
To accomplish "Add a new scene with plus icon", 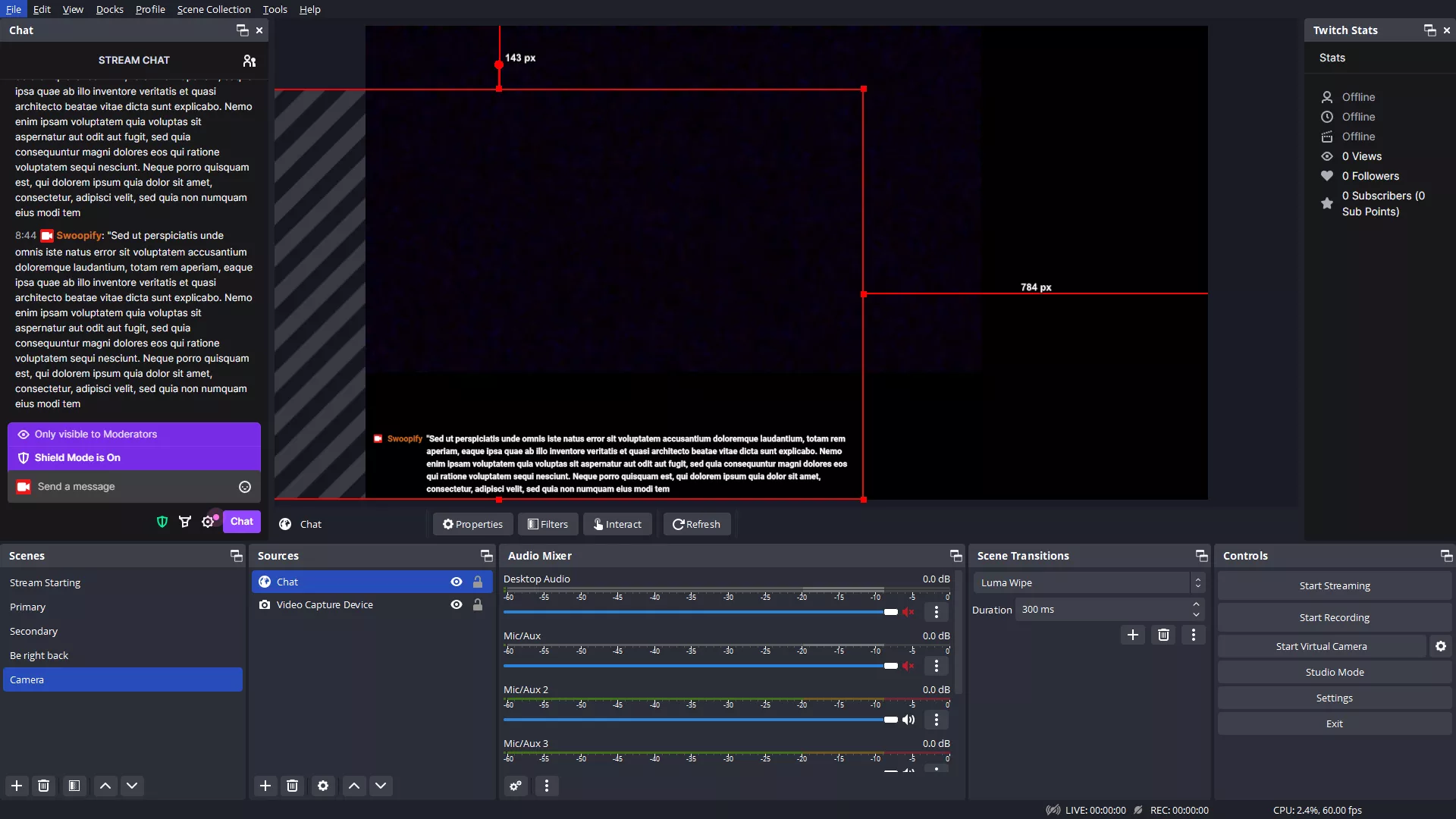I will tap(17, 786).
